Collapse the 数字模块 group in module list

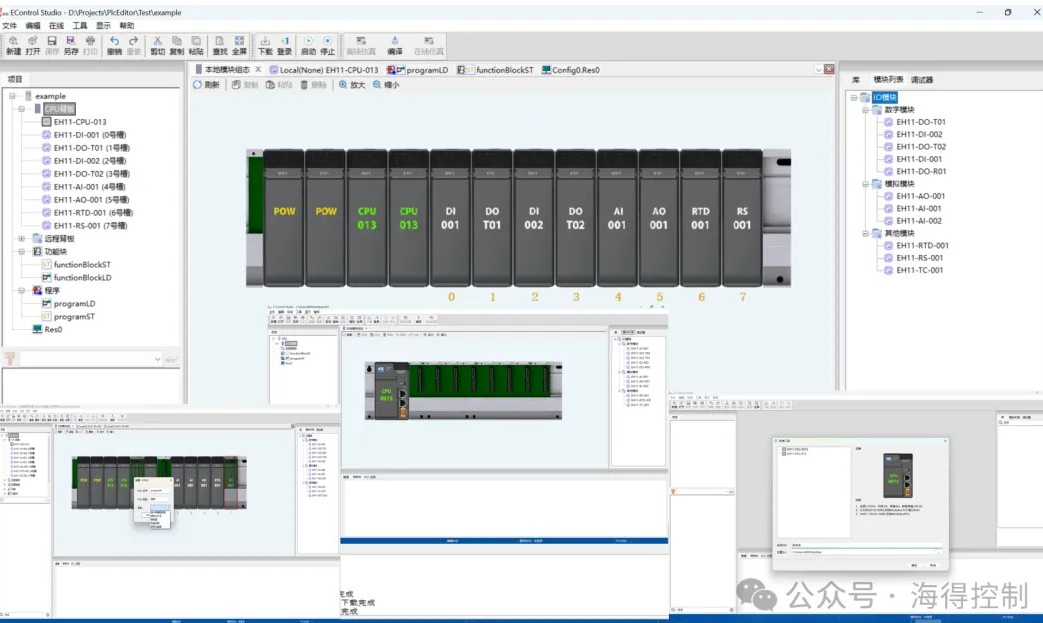point(865,110)
